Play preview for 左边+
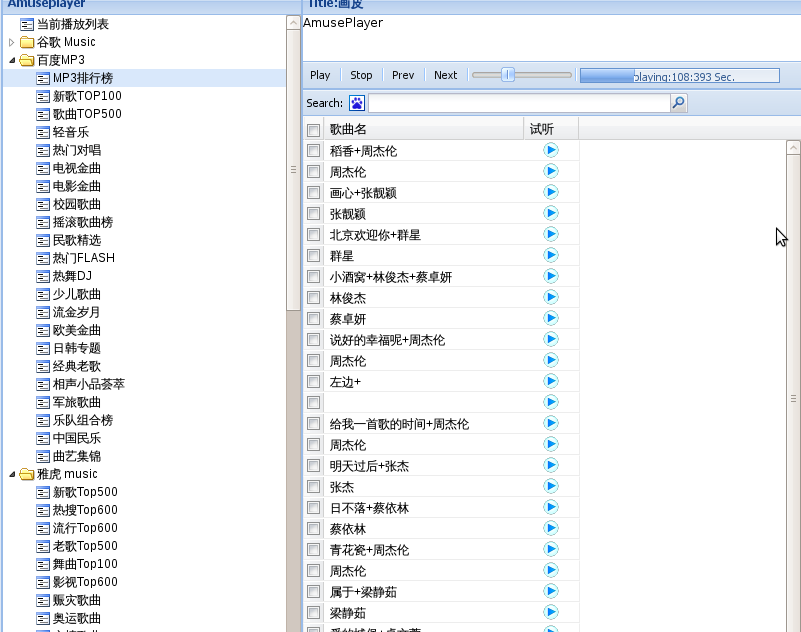This screenshot has height=632, width=801. coord(551,381)
